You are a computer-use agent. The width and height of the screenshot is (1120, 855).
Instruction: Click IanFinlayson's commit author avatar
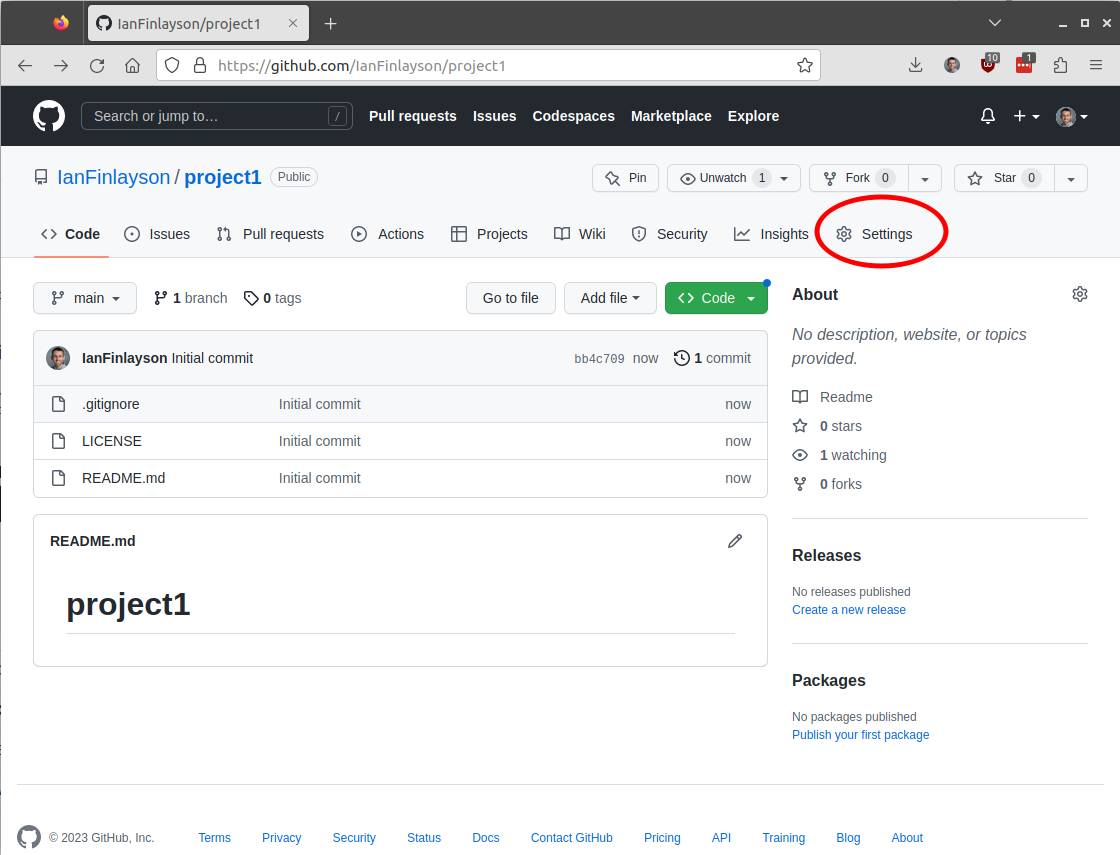[x=58, y=358]
